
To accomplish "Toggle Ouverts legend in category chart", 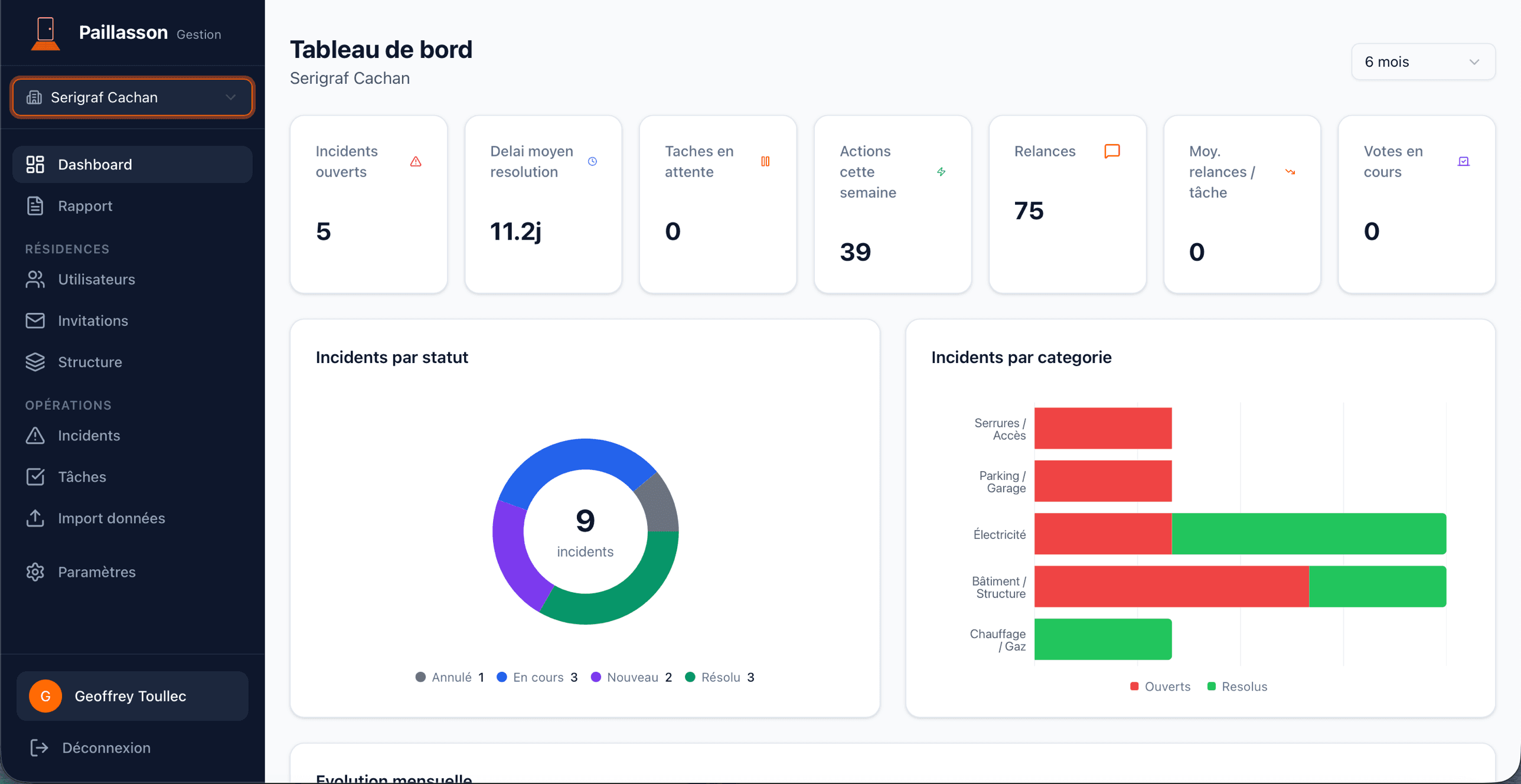I will pos(1160,686).
